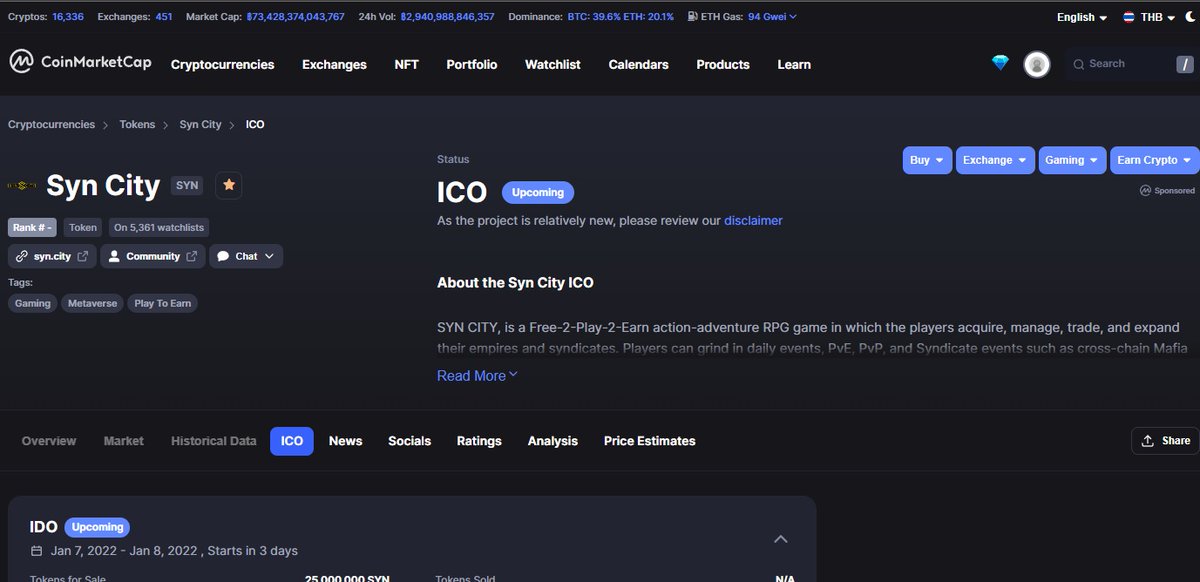
Task: Switch to the Price Estimates tab
Action: (649, 441)
